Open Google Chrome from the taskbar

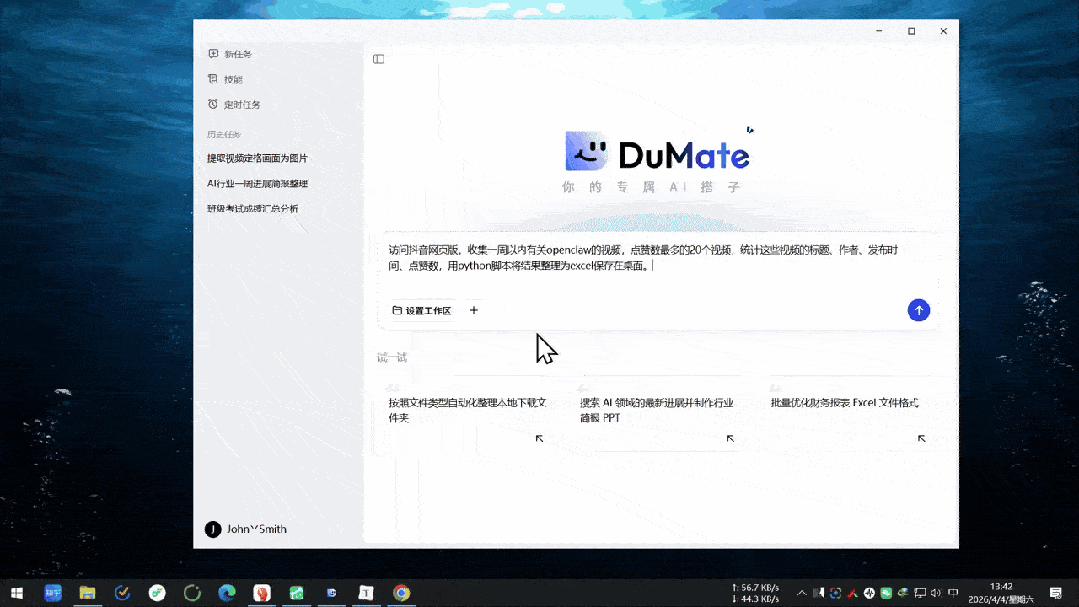click(x=401, y=593)
